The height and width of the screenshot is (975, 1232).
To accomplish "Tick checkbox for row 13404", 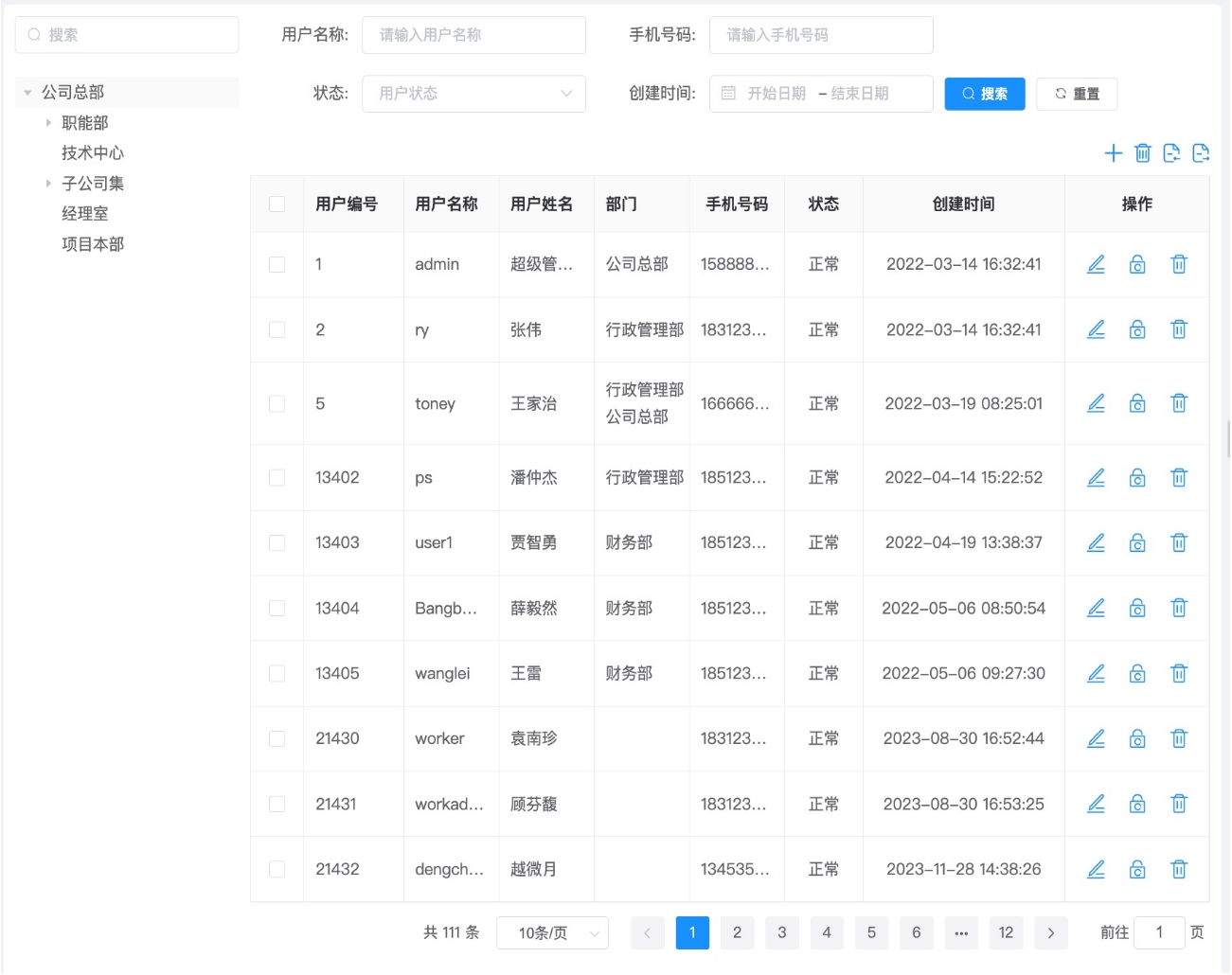I will [277, 608].
